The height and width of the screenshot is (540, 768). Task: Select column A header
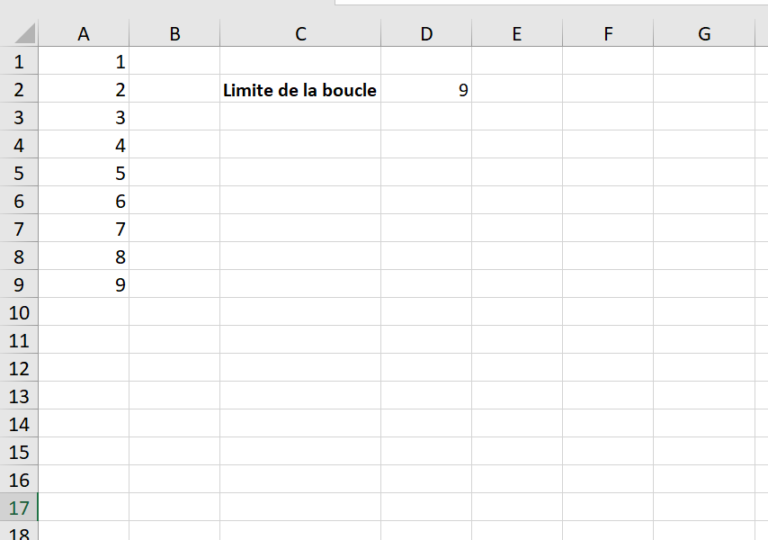click(84, 34)
